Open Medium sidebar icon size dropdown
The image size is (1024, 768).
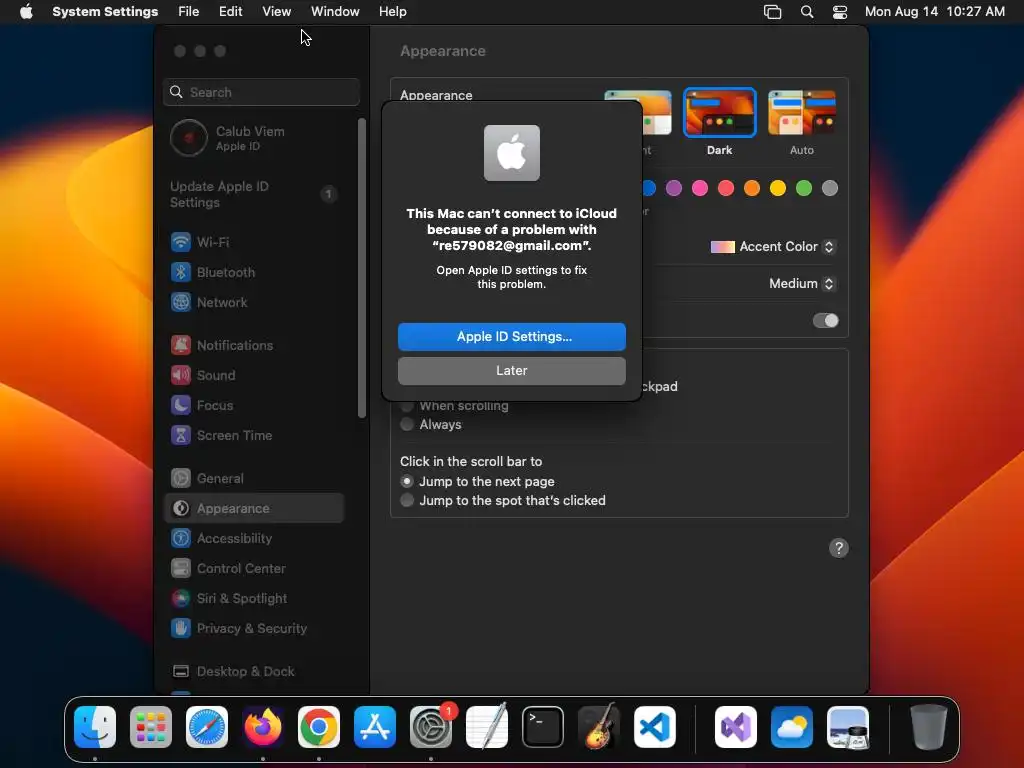801,283
